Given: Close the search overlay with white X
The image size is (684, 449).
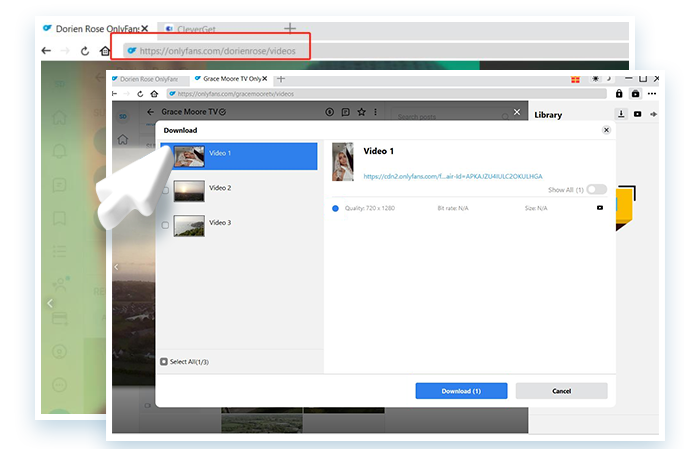Looking at the screenshot, I should tap(517, 112).
